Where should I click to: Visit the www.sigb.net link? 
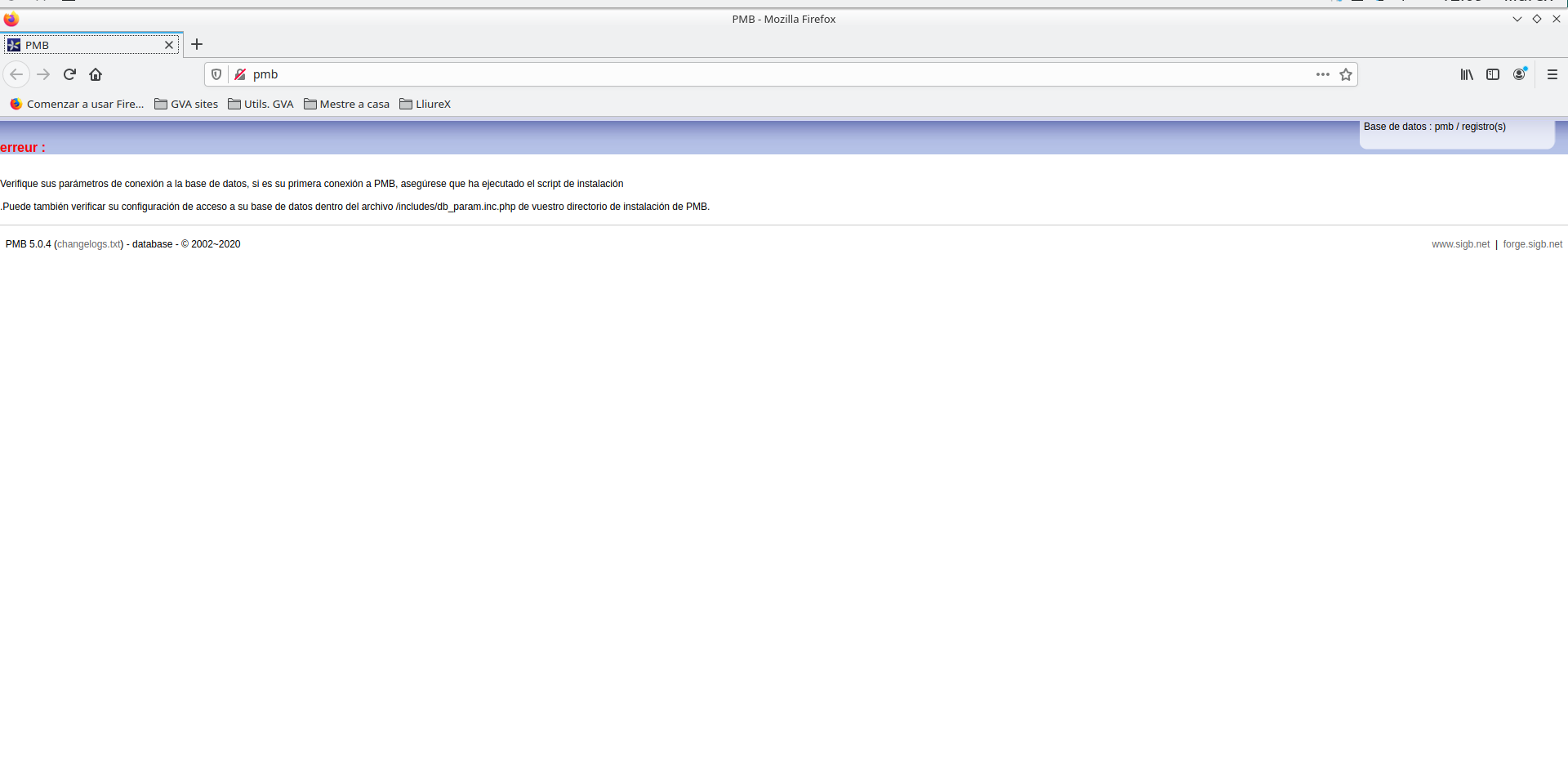tap(1460, 244)
